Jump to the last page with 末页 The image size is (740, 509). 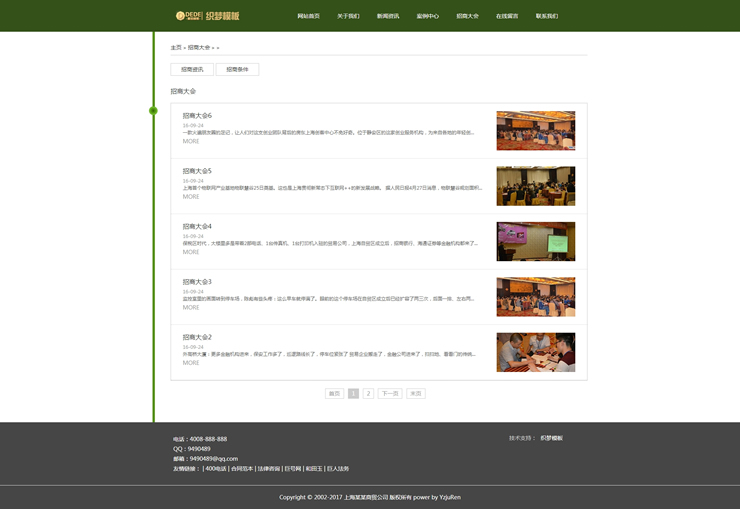coord(416,394)
